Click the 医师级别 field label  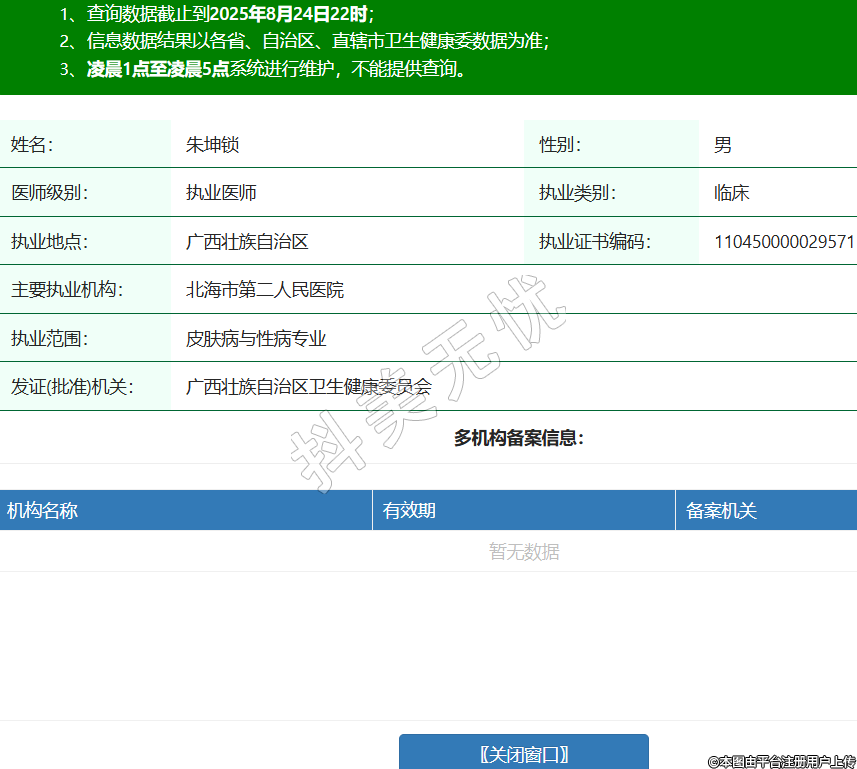[49, 193]
